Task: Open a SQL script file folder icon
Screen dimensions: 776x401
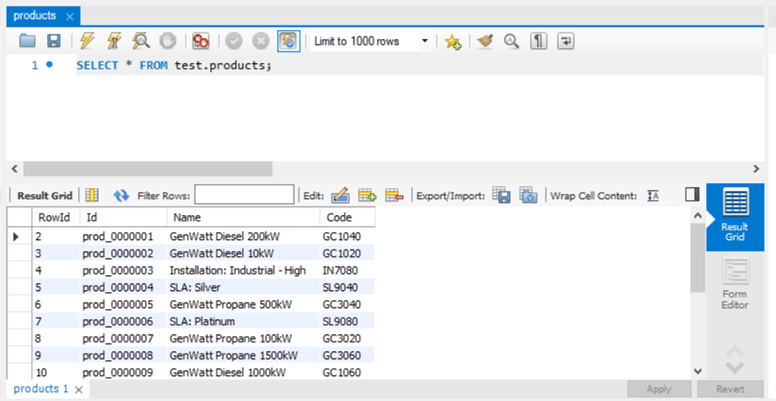Action: (27, 41)
